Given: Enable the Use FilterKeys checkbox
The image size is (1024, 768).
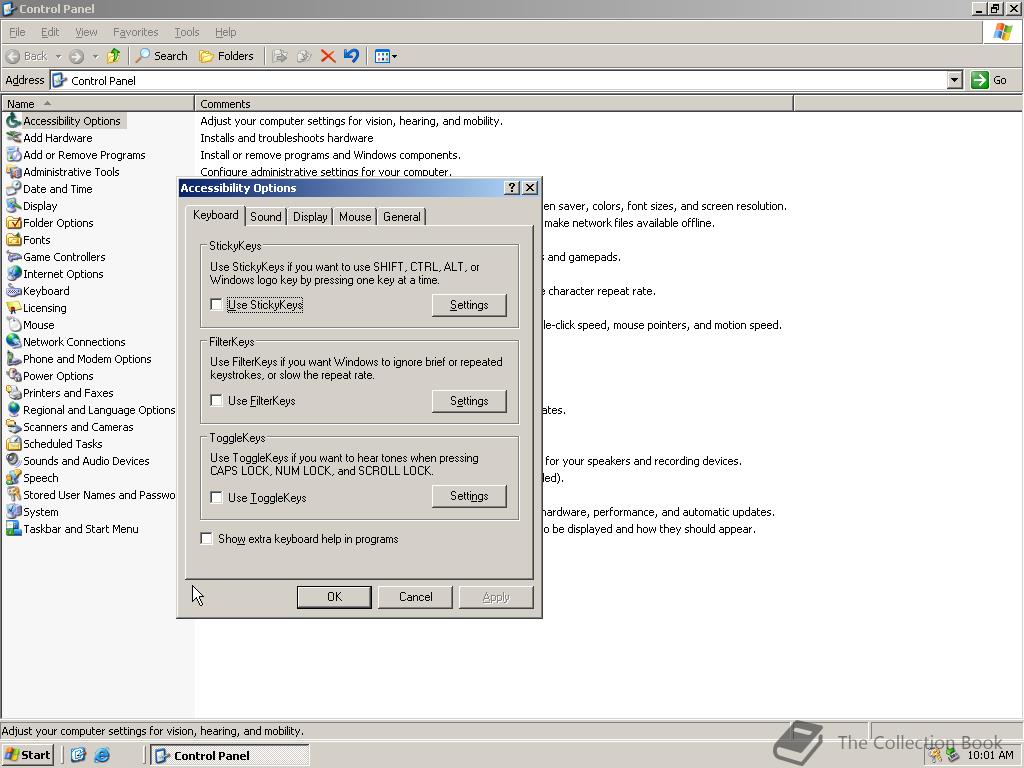Looking at the screenshot, I should pyautogui.click(x=216, y=400).
